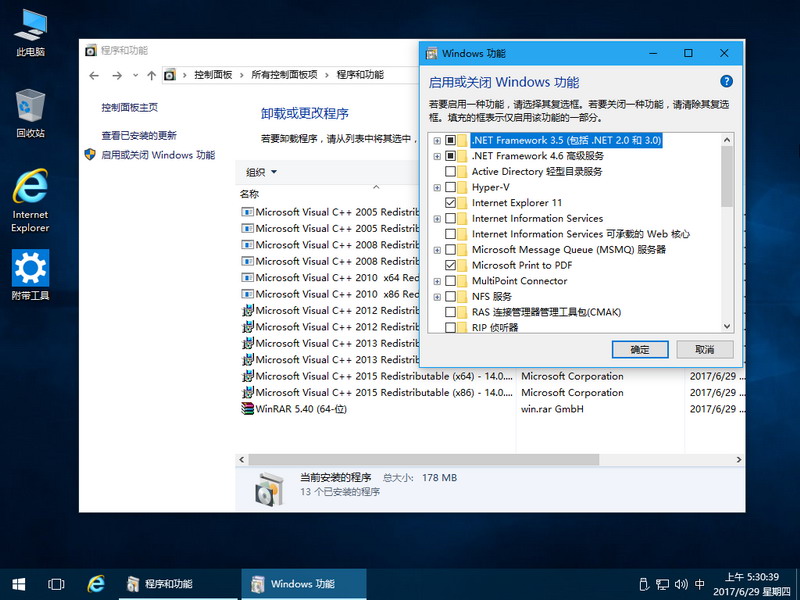Toggle the .NET Framework 4.6 高级服务 checkbox
Viewport: 800px width, 600px height.
pos(451,156)
